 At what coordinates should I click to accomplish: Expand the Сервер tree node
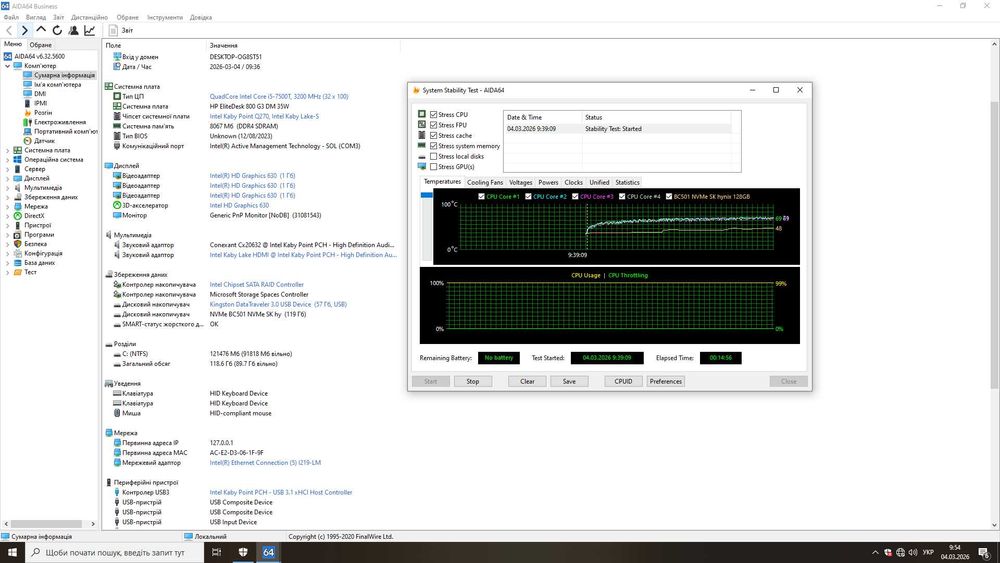[x=8, y=169]
